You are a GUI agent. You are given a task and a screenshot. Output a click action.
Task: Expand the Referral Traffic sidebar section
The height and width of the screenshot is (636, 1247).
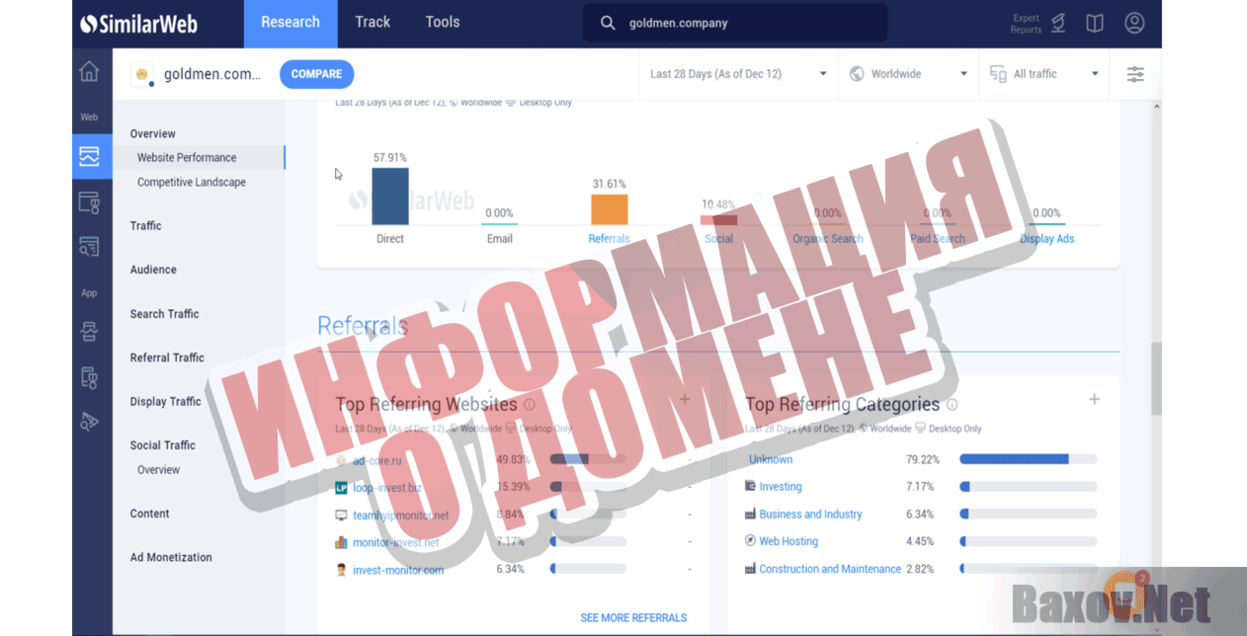pos(167,358)
